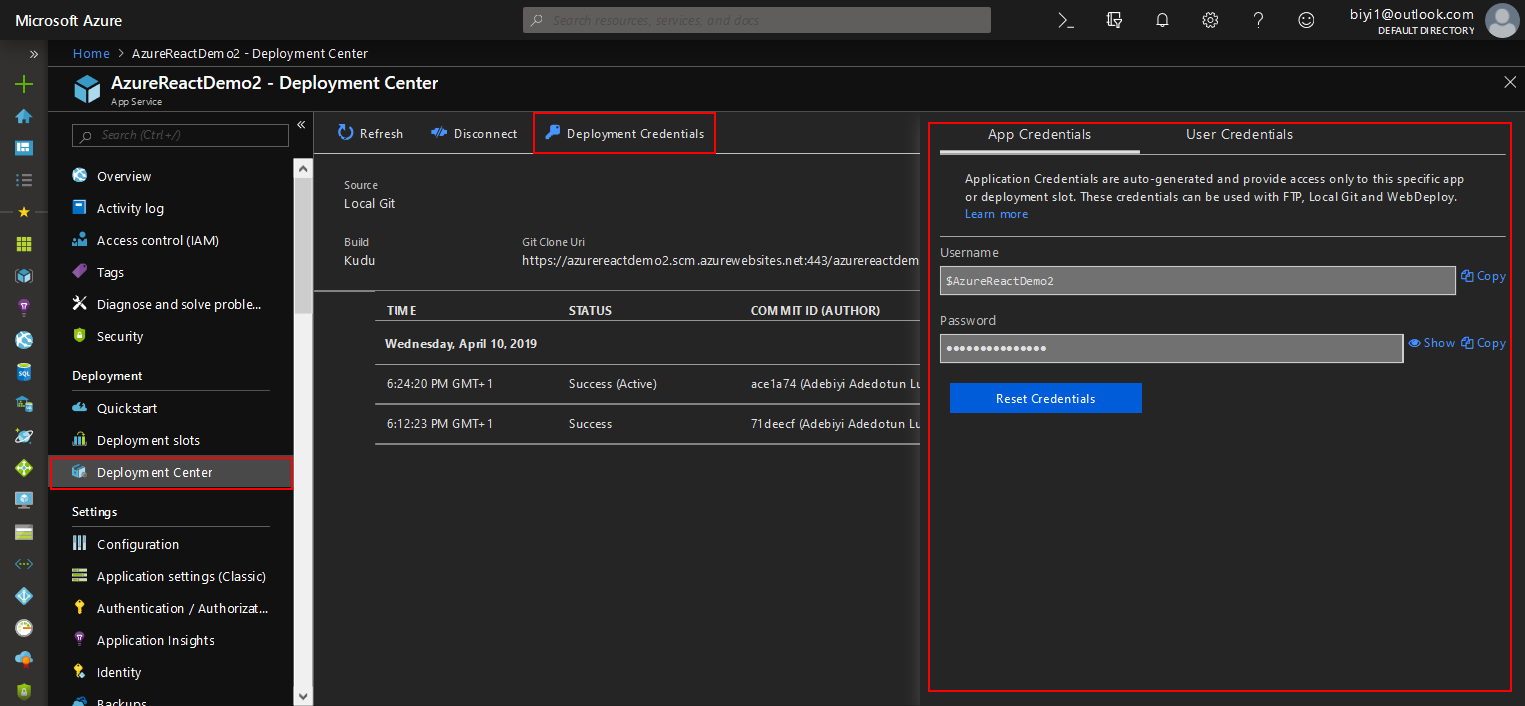Open the Home icon in the Azure sidebar
Screen dimensions: 1525x706
pos(24,116)
